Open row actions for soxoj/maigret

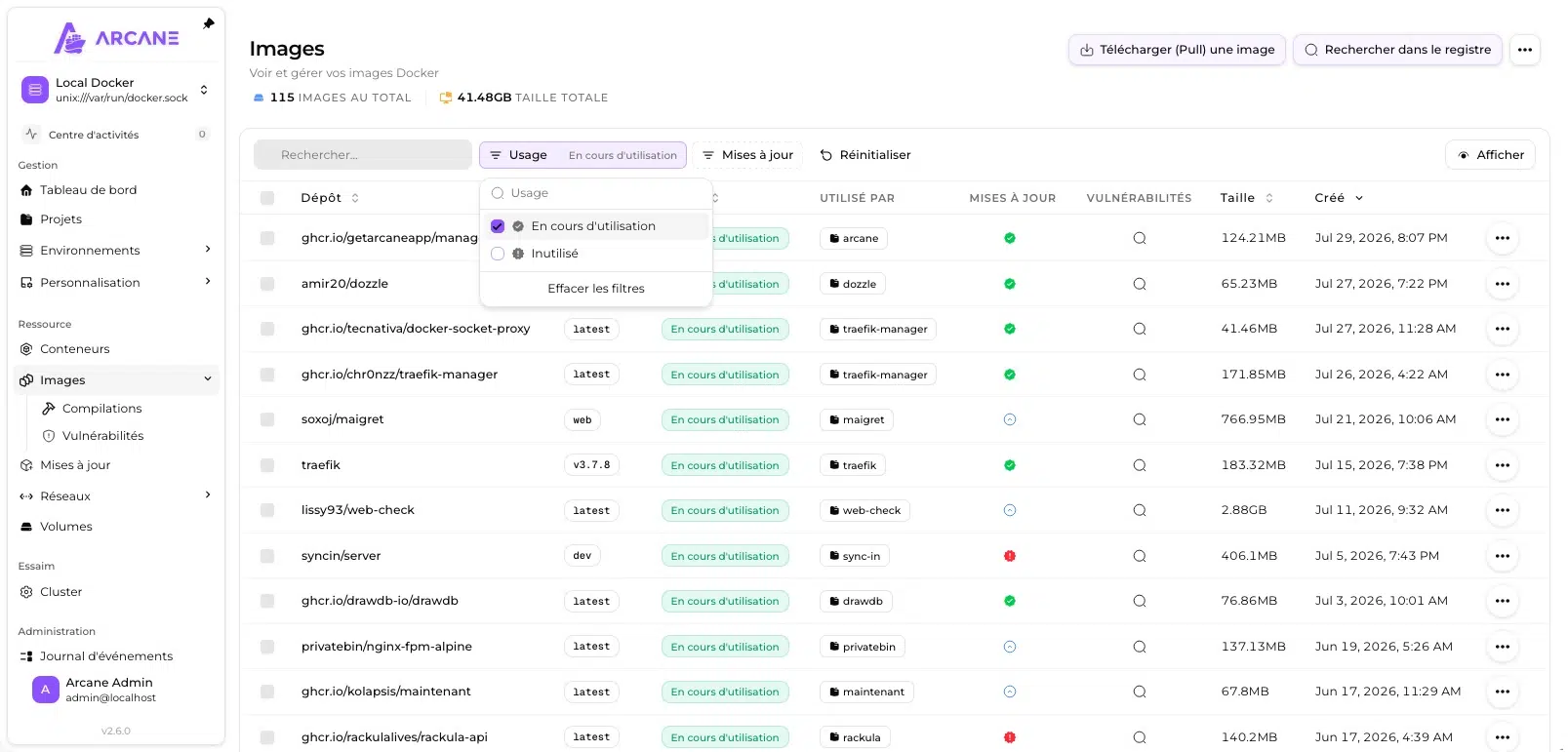(x=1502, y=420)
